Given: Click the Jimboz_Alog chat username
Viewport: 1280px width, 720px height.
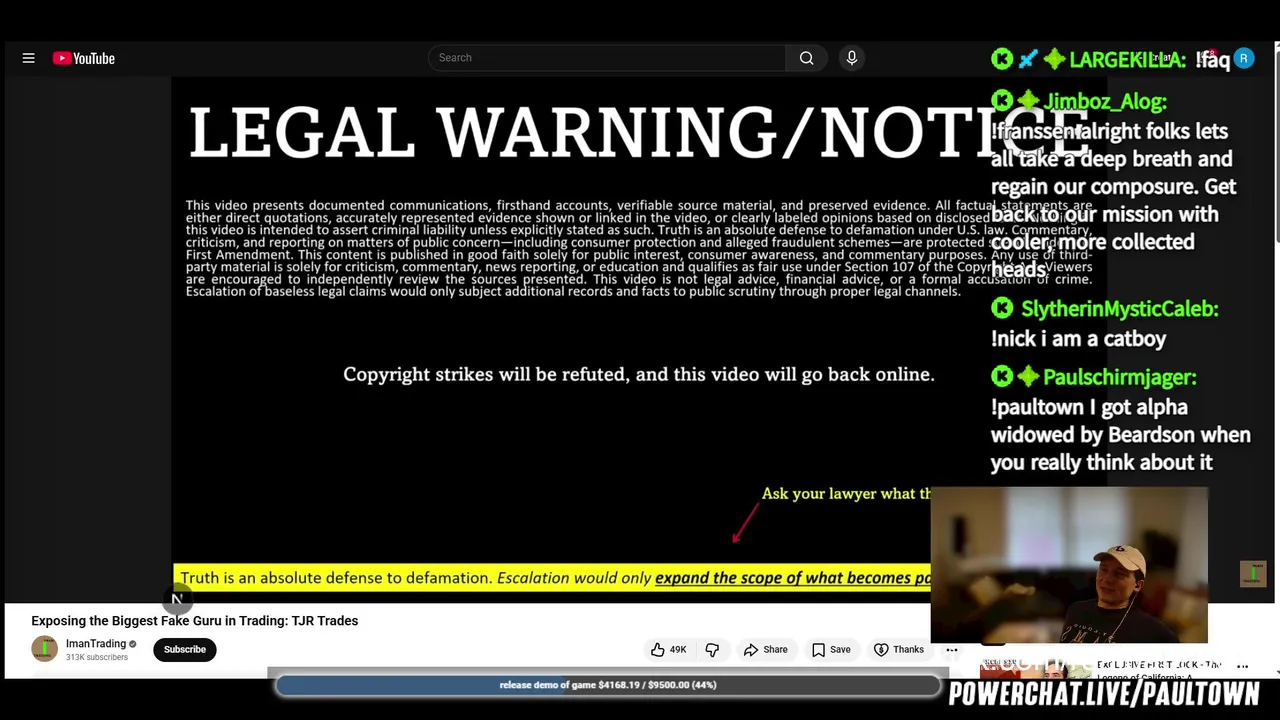Looking at the screenshot, I should 1105,101.
